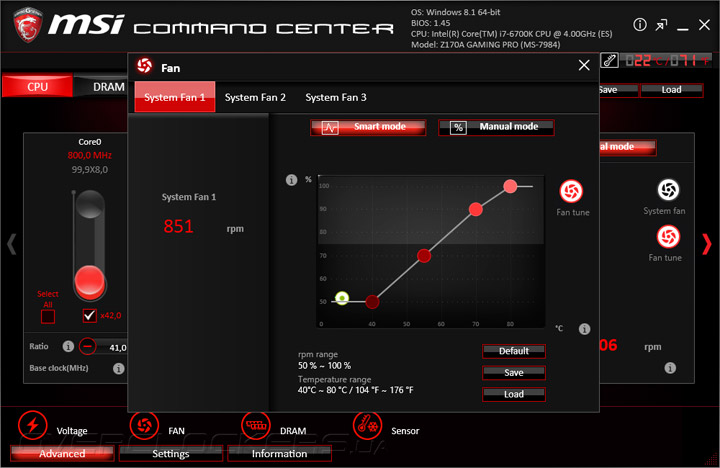This screenshot has width=720, height=468.
Task: Click Load button in background top bar
Action: (671, 90)
